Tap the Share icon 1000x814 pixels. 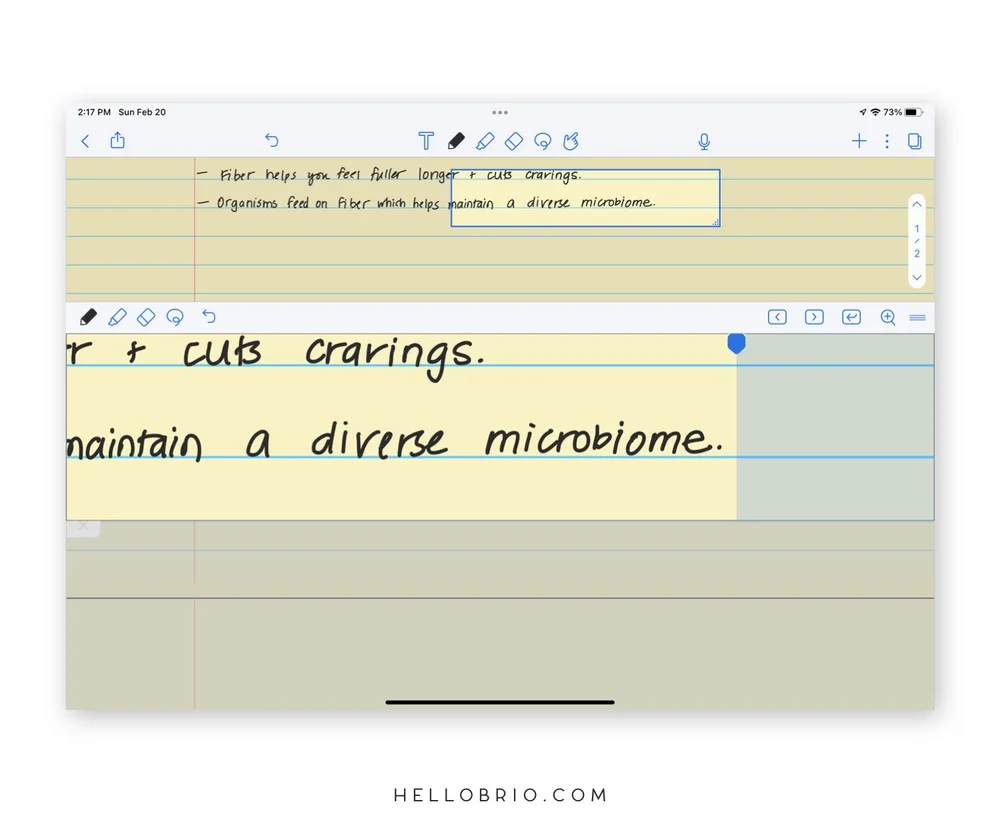(117, 141)
